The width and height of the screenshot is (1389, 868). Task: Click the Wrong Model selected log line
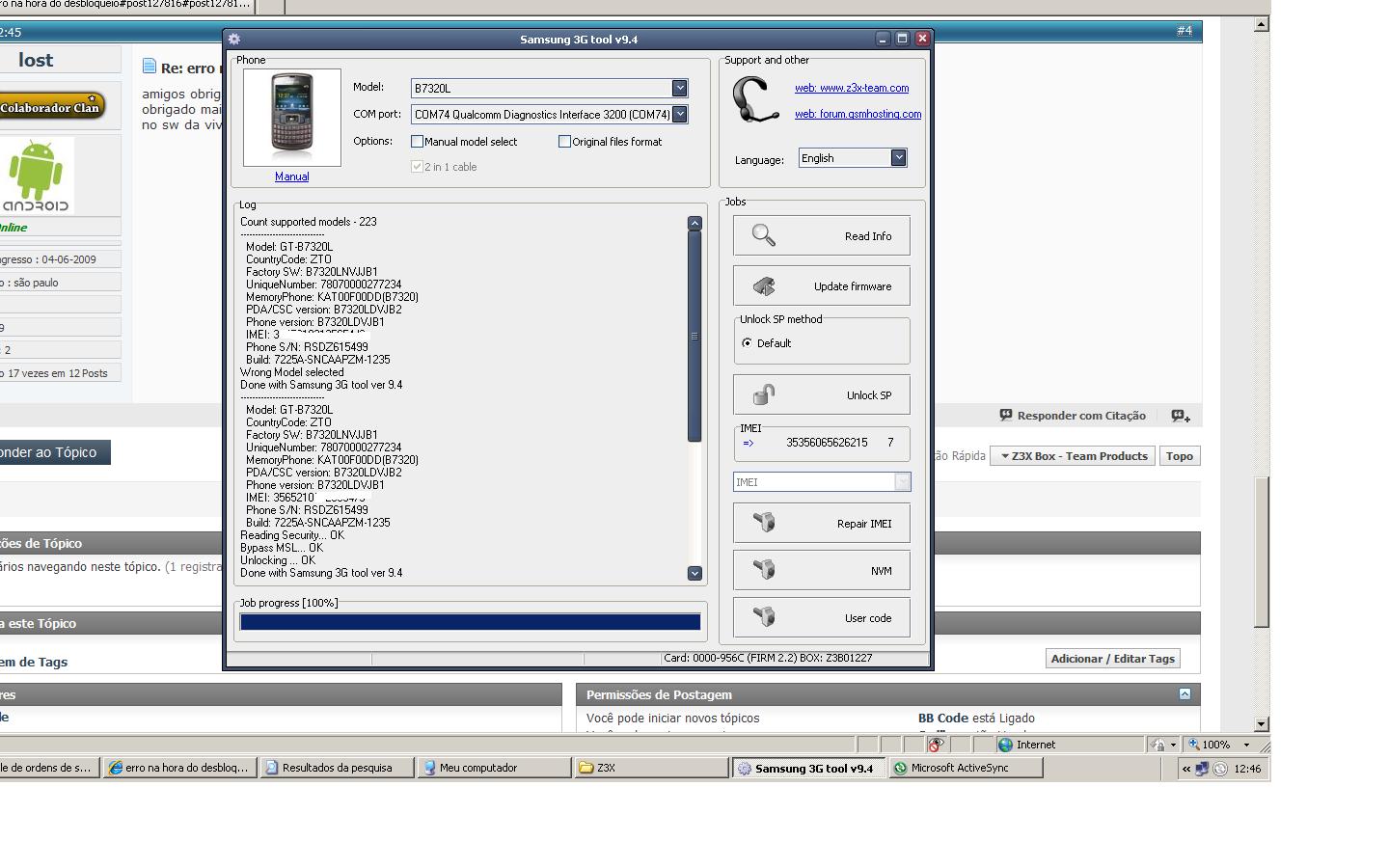pos(292,372)
